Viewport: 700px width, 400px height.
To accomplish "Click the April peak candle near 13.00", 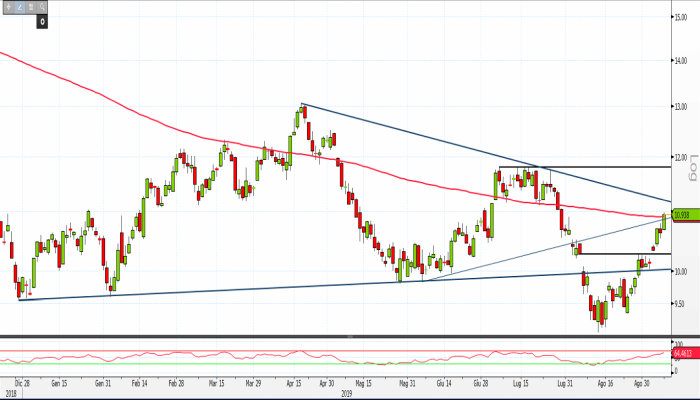I will tap(302, 112).
